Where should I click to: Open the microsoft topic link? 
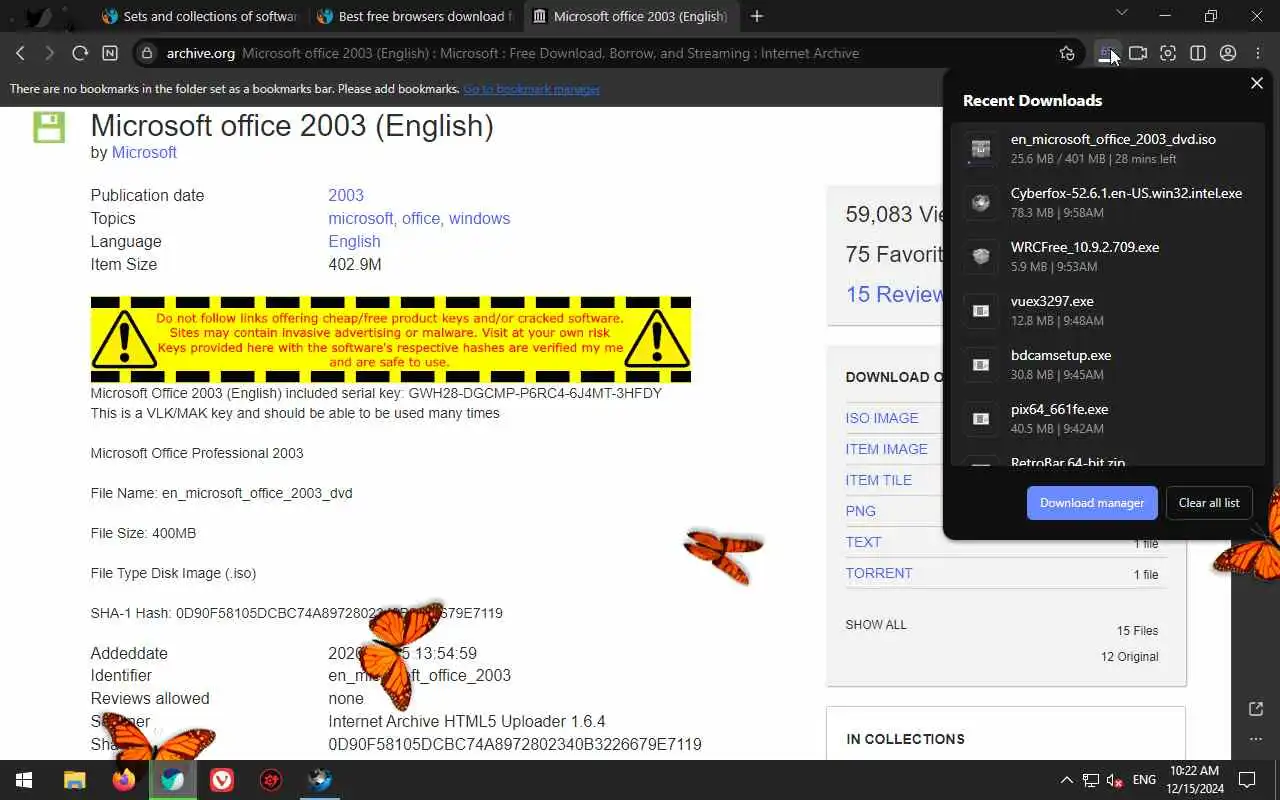pos(361,218)
